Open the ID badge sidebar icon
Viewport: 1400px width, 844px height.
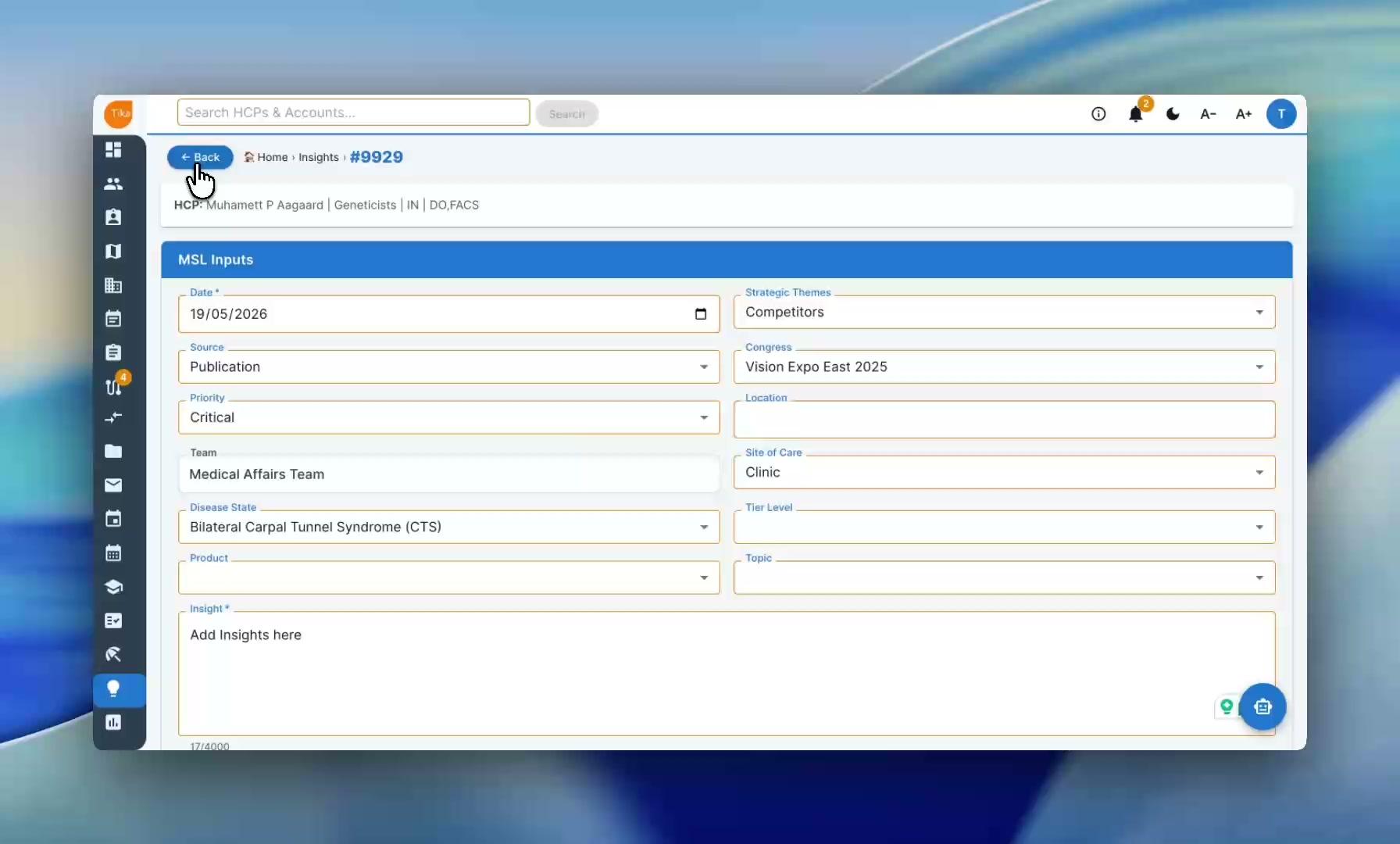113,217
